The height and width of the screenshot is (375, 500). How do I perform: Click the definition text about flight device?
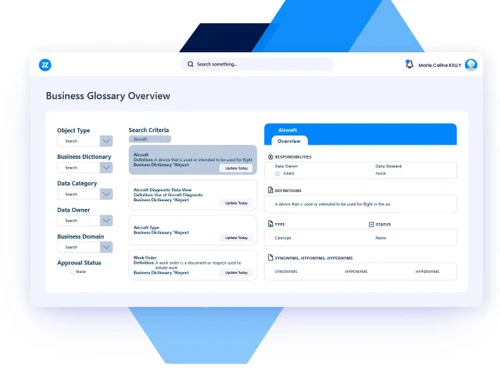pyautogui.click(x=333, y=204)
